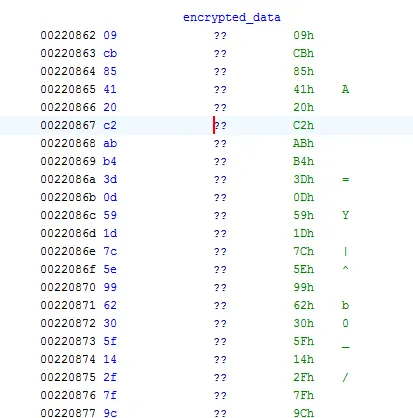The image size is (413, 418).
Task: Select byte value 5e in bytes column
Action: coord(110,269)
